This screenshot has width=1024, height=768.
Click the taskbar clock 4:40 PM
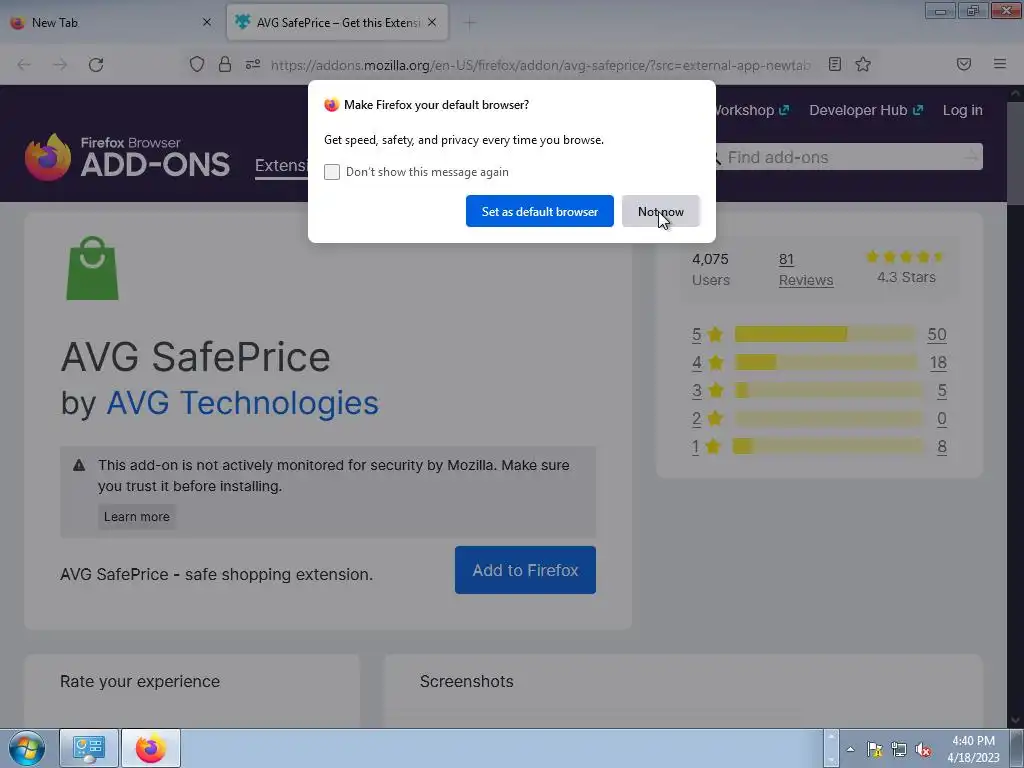[x=973, y=749]
